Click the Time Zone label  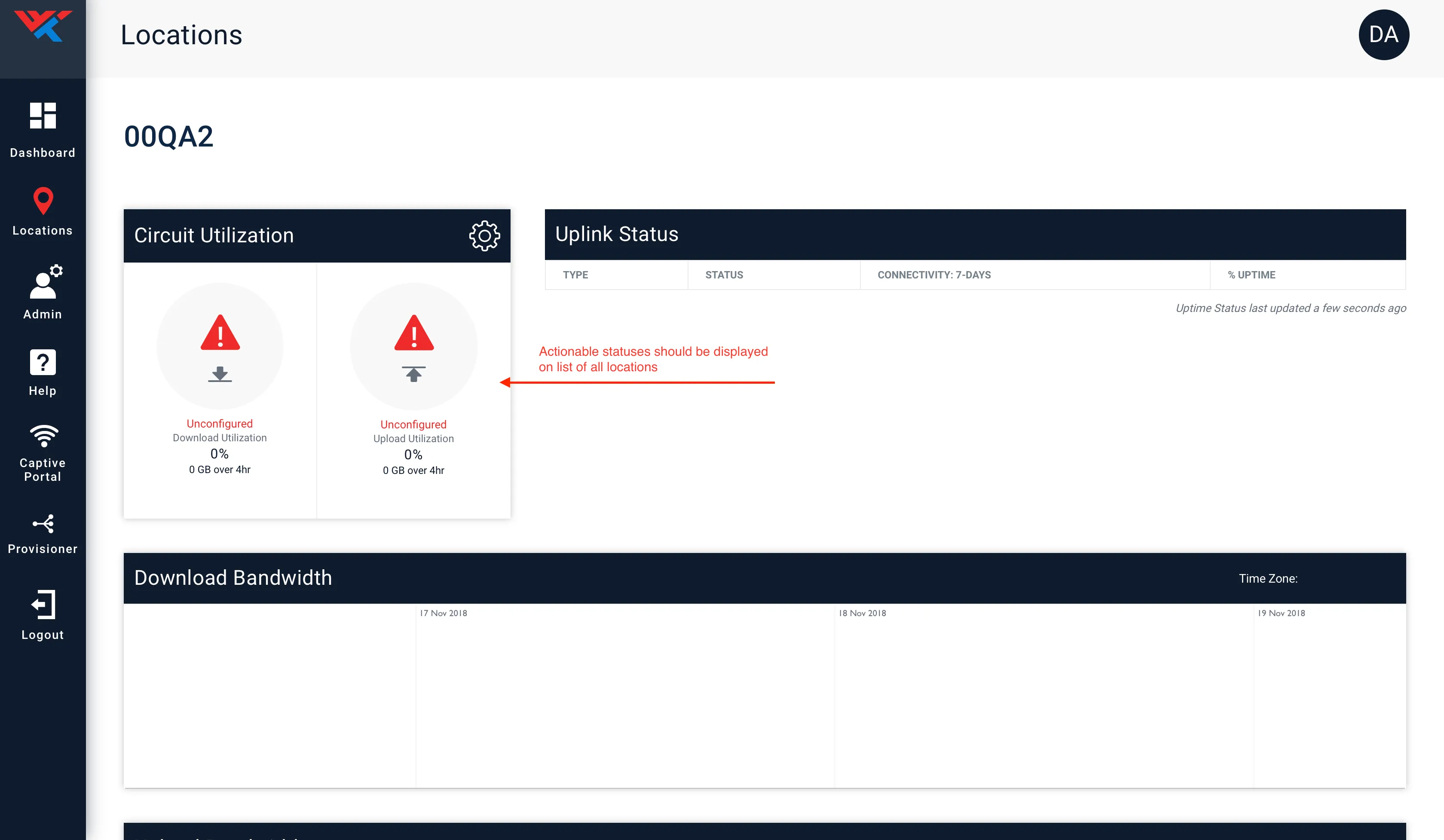click(1268, 579)
